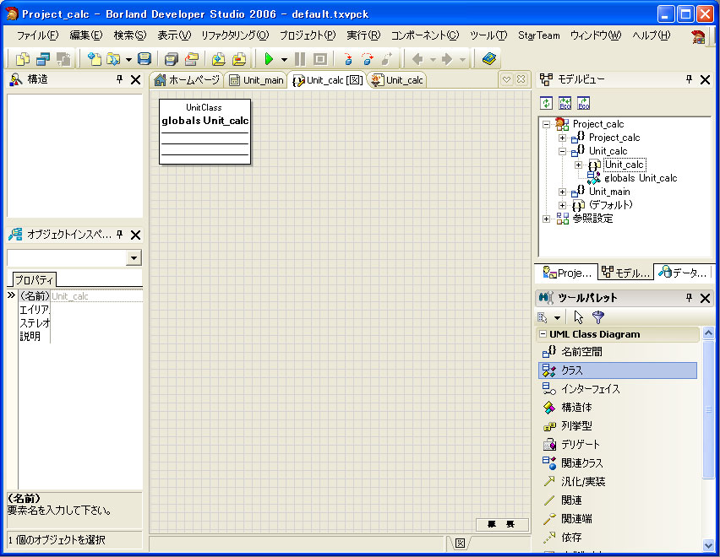Expand the Unit_main tree node
720x557 pixels.
tap(562, 191)
